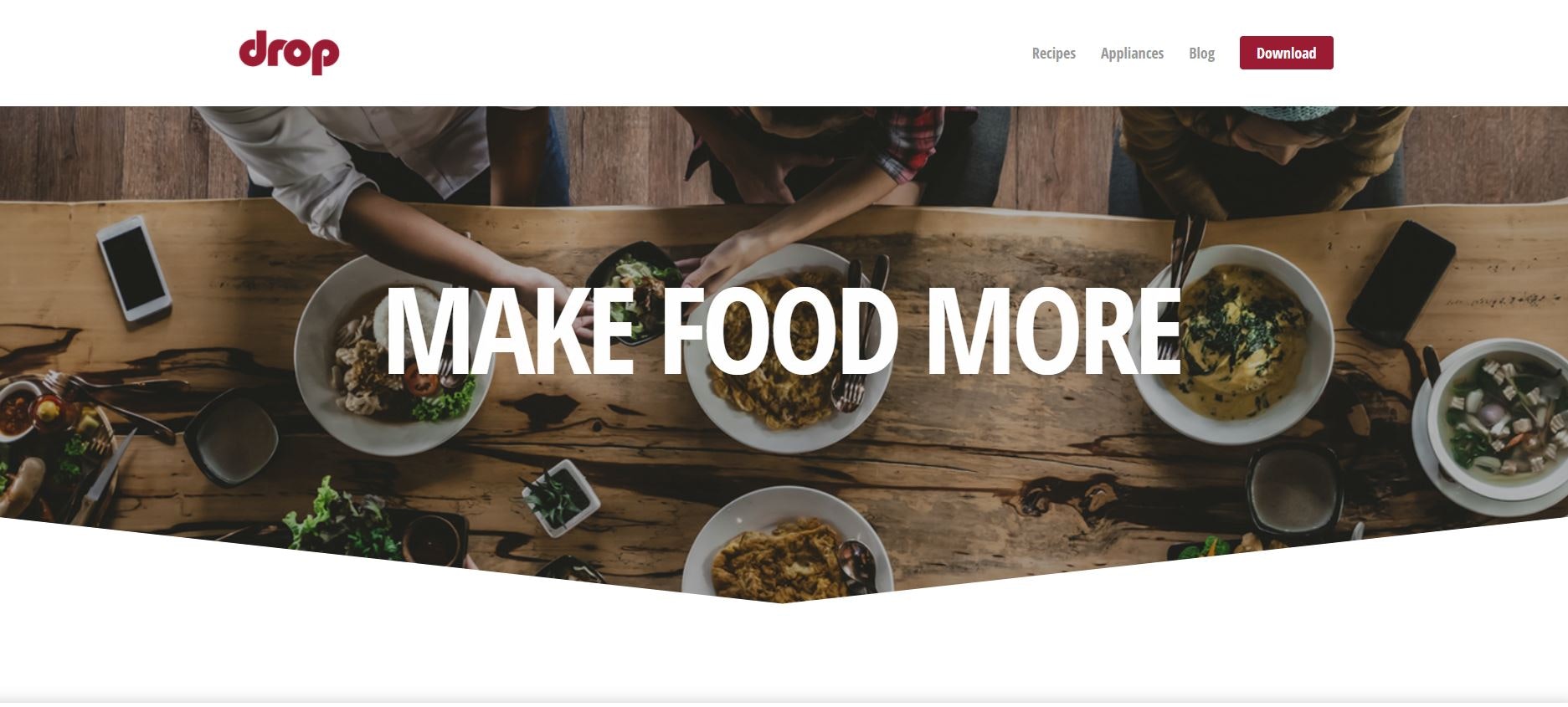Viewport: 1568px width, 707px height.
Task: Open the Recipes page
Action: pyautogui.click(x=1053, y=53)
